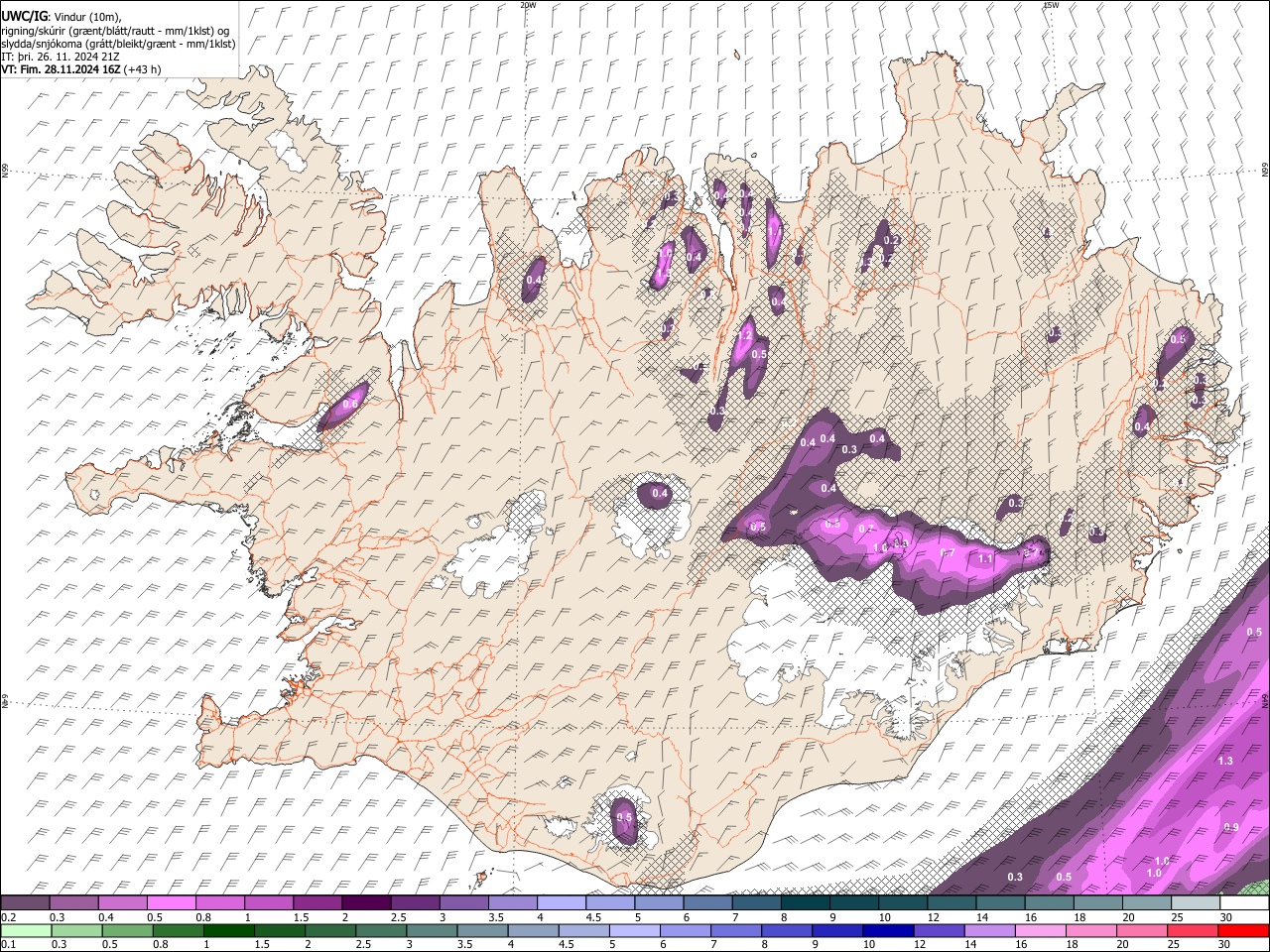Screen dimensions: 1270x952
Task: Click the 0.9 precipitation value offshore
Action: tap(1231, 827)
